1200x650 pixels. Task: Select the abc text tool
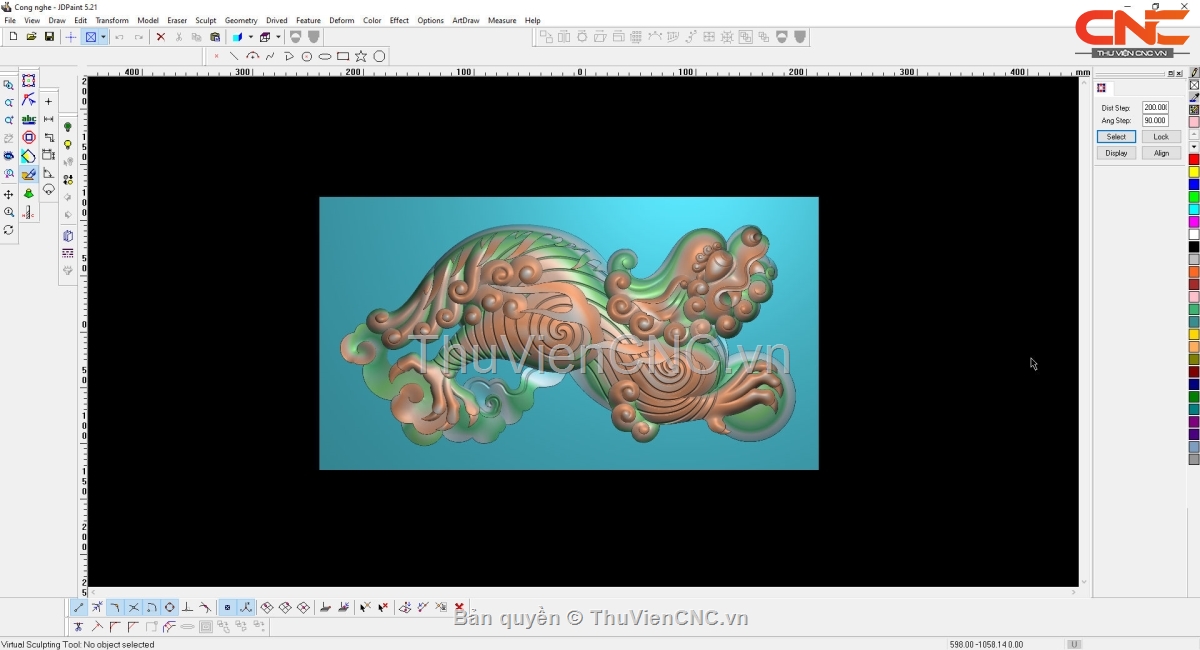(29, 119)
